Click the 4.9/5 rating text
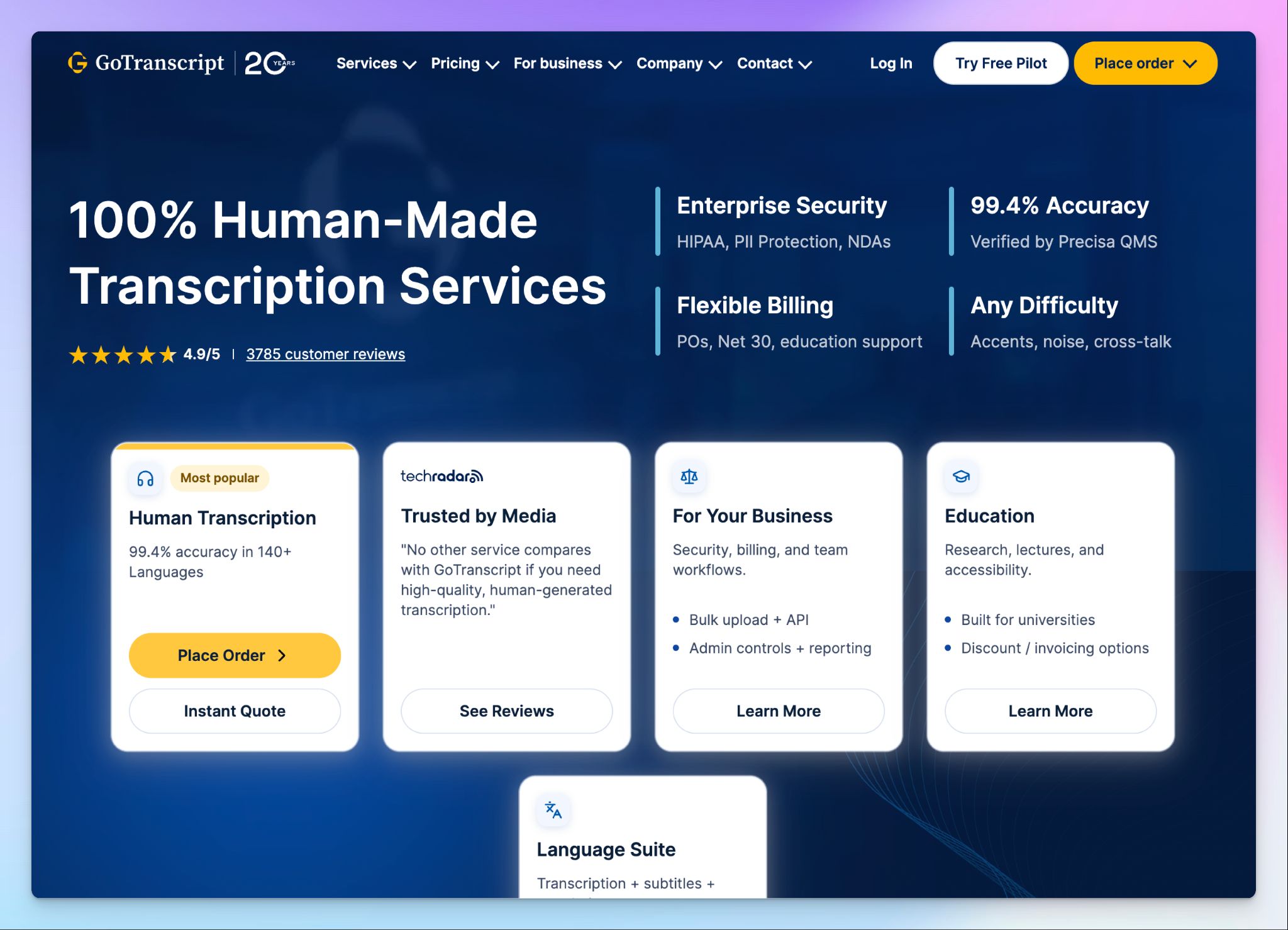Screen dimensions: 1288x930 (x=202, y=354)
